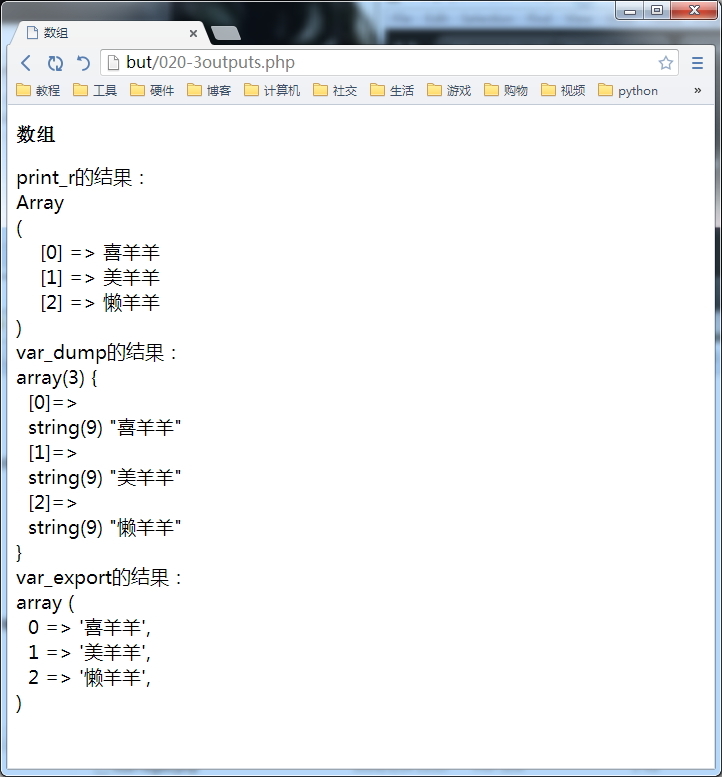Bookmark this page with the star icon
Screen dimensions: 722x777
(666, 62)
